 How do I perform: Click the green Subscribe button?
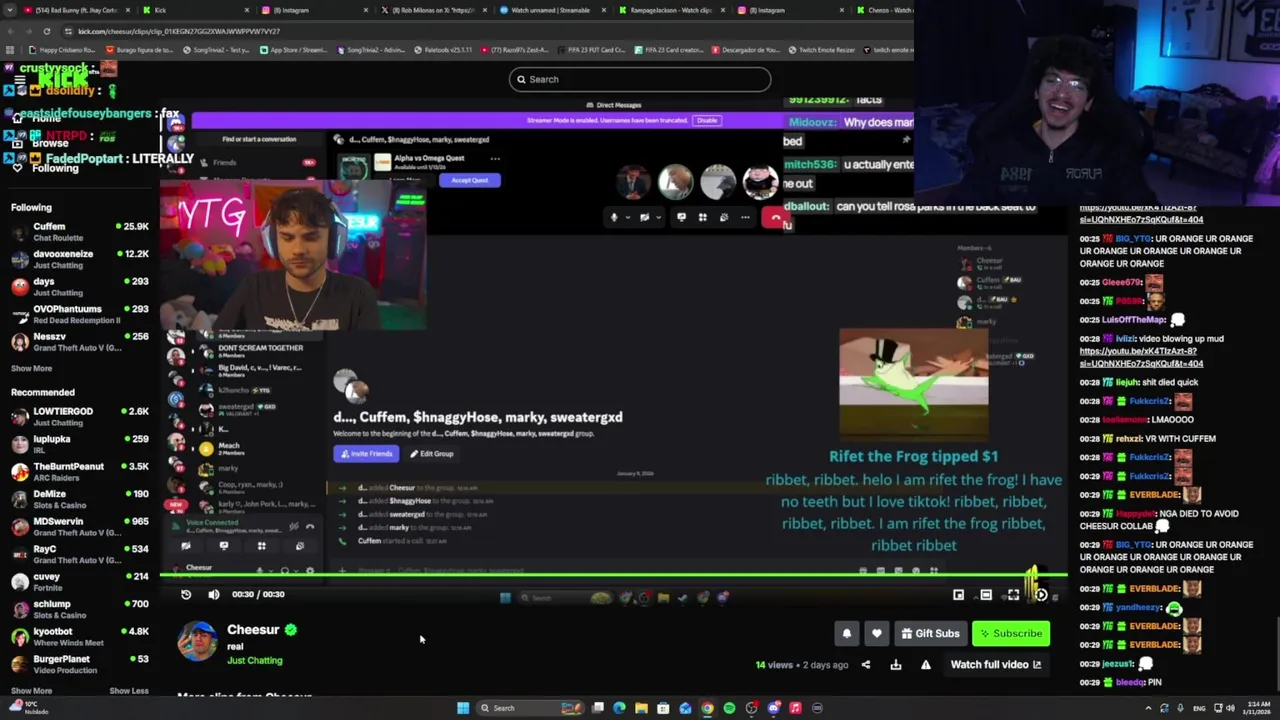1011,633
